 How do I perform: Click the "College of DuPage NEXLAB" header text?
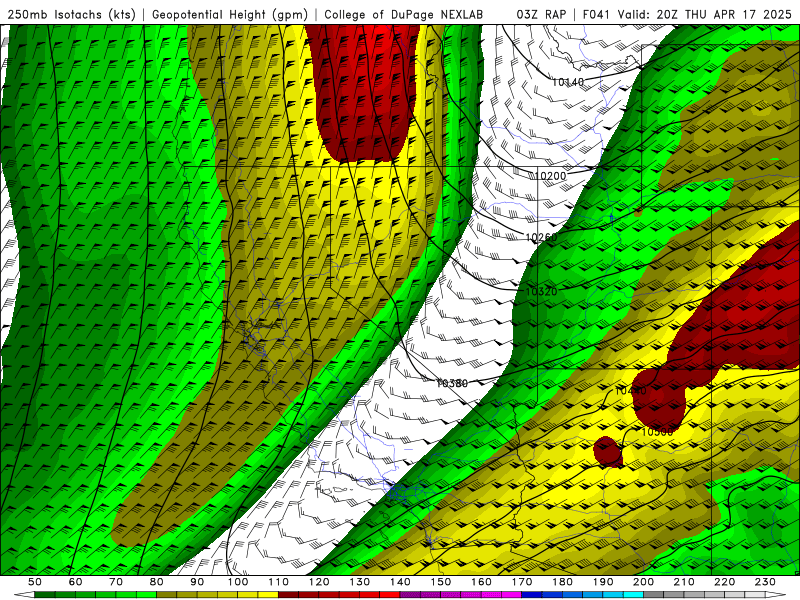point(404,14)
